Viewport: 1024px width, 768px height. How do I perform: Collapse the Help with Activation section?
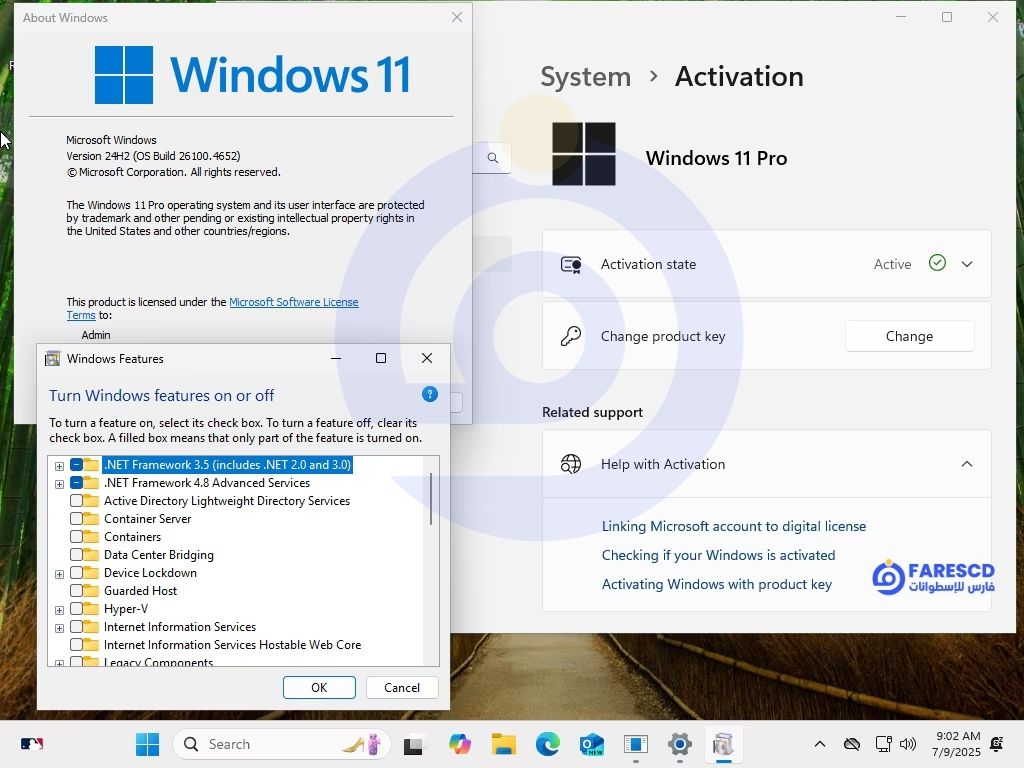[x=967, y=464]
